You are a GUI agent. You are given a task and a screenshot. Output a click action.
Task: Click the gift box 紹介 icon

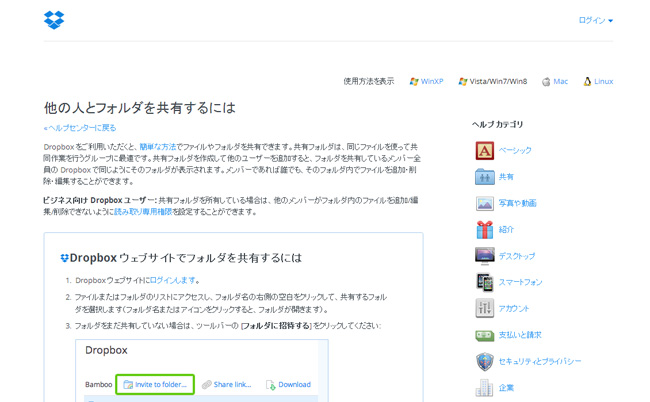485,230
